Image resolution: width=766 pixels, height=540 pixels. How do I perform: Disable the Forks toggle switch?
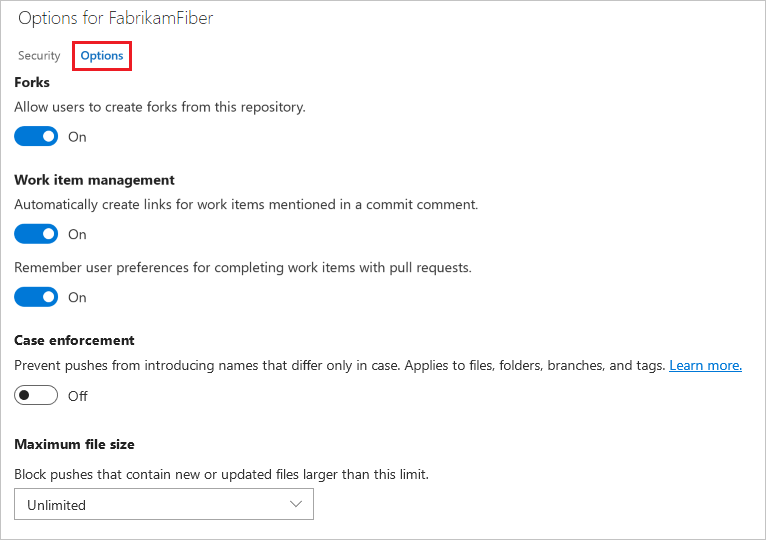[x=36, y=137]
